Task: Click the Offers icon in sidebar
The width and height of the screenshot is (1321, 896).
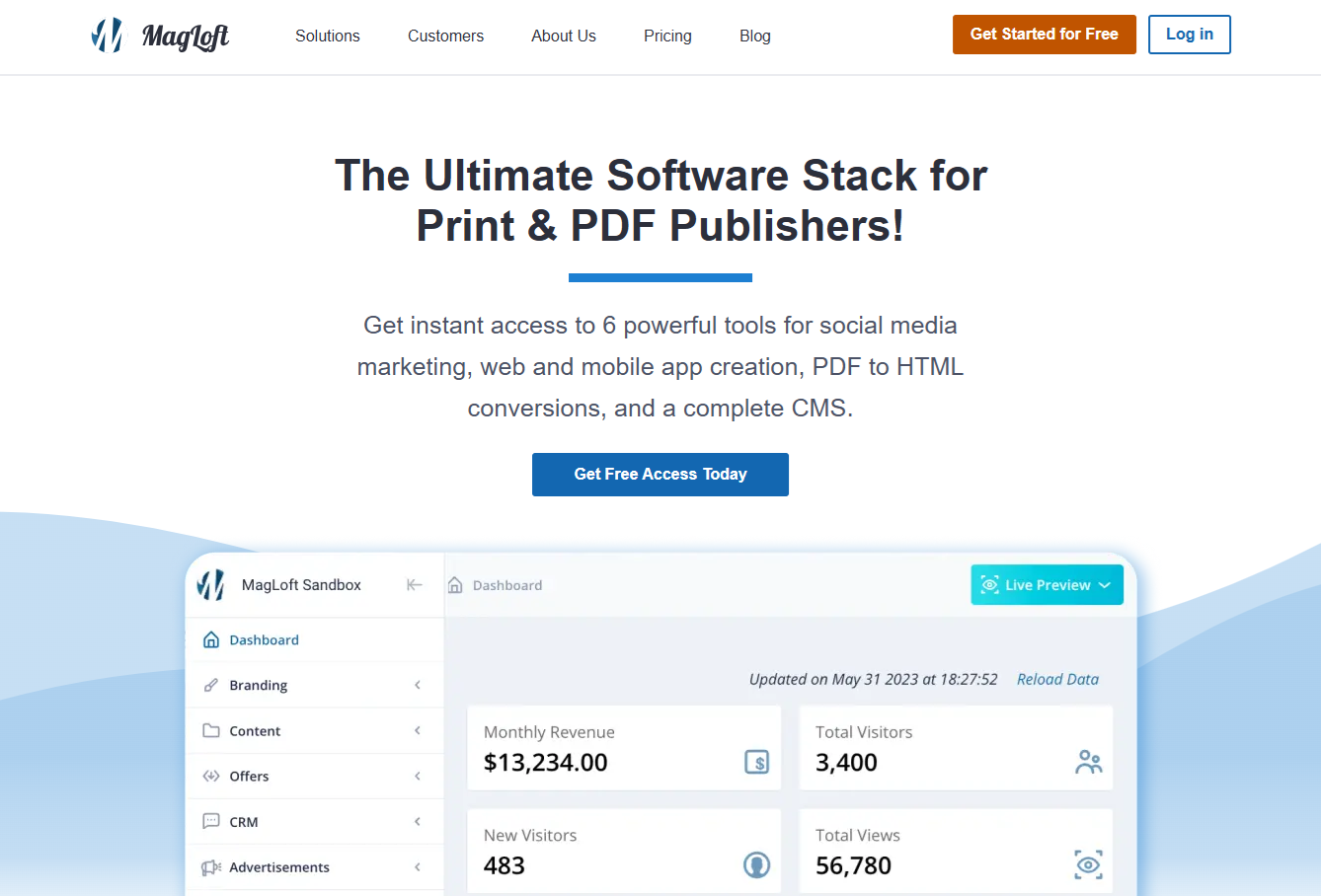Action: (211, 776)
